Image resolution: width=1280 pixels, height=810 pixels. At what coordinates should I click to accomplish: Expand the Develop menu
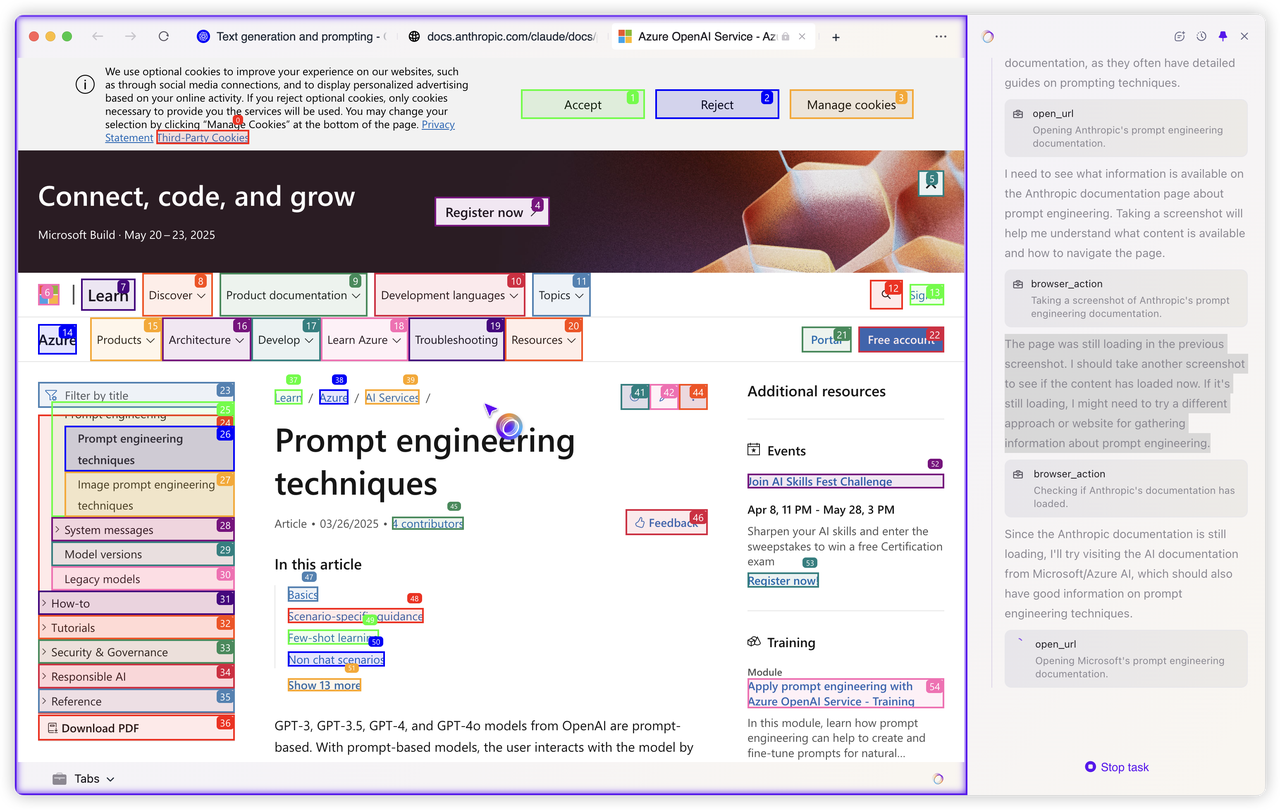286,340
